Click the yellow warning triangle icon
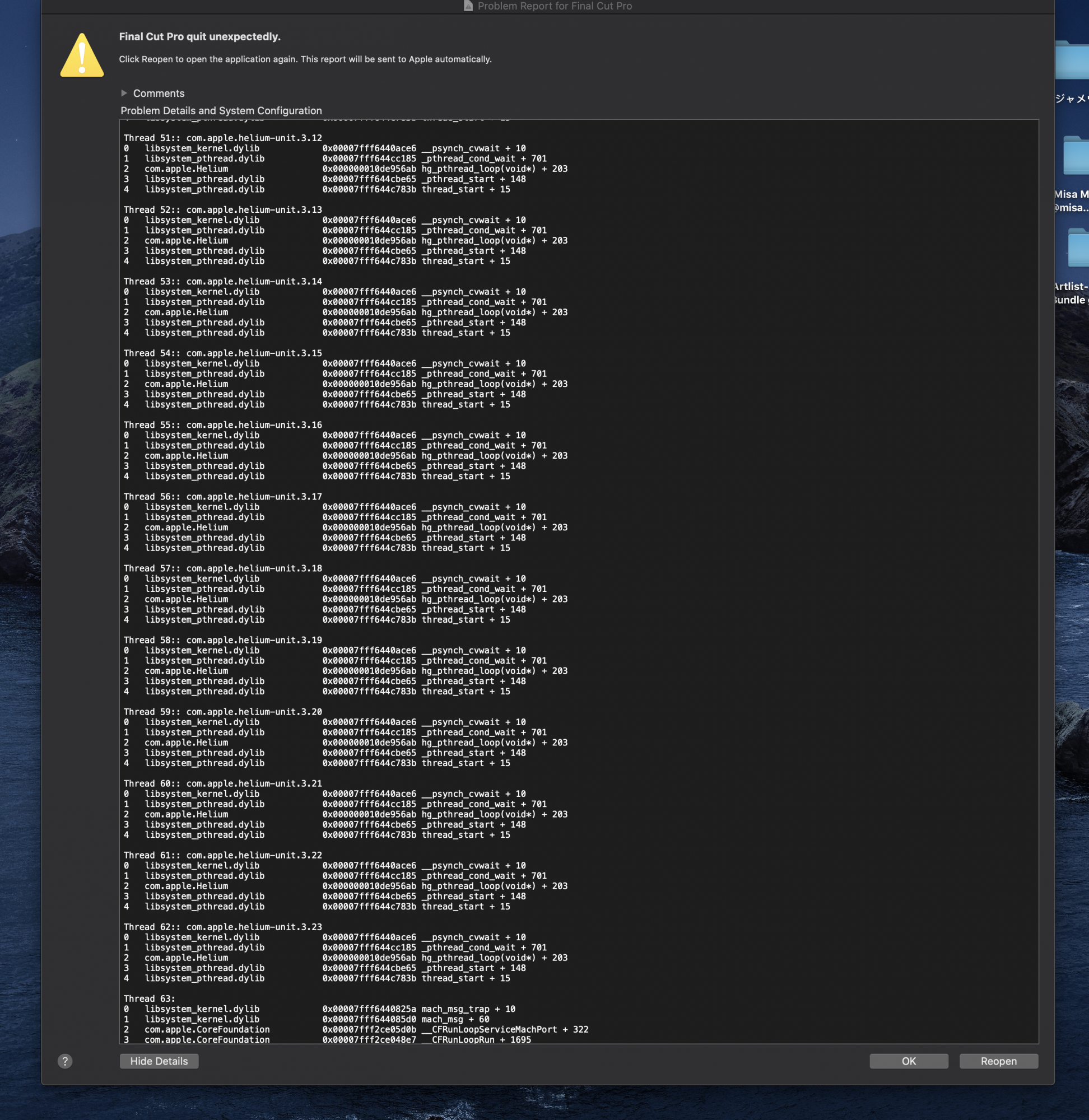Viewport: 1089px width, 1120px height. point(82,55)
